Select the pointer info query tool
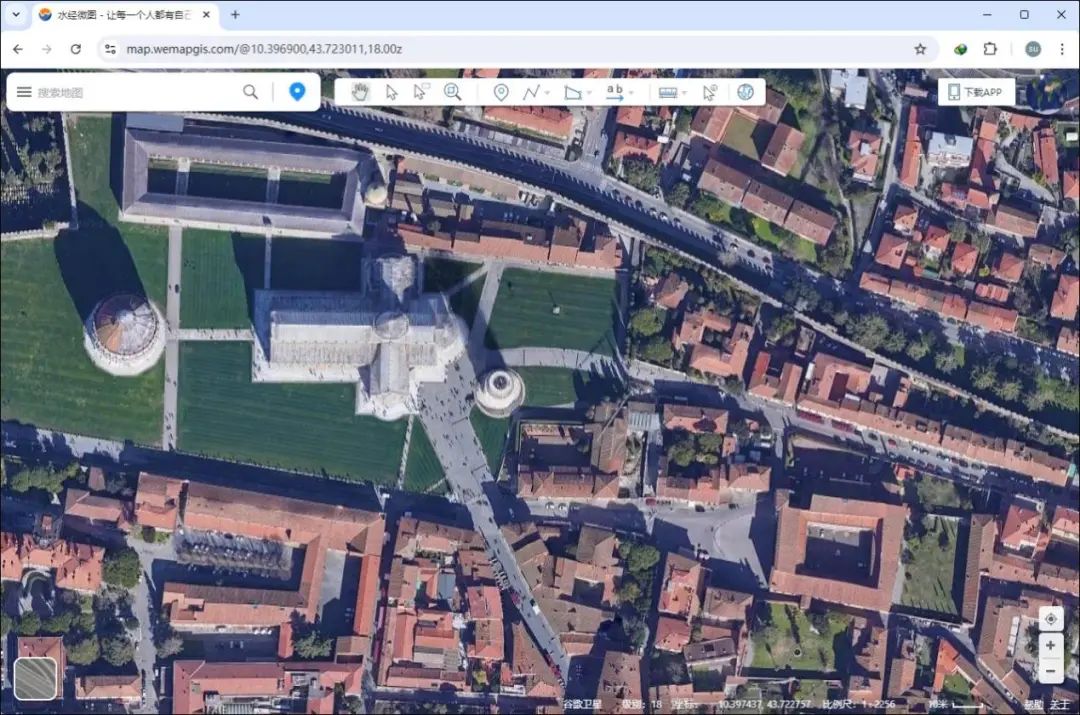The image size is (1080, 715). tap(710, 92)
